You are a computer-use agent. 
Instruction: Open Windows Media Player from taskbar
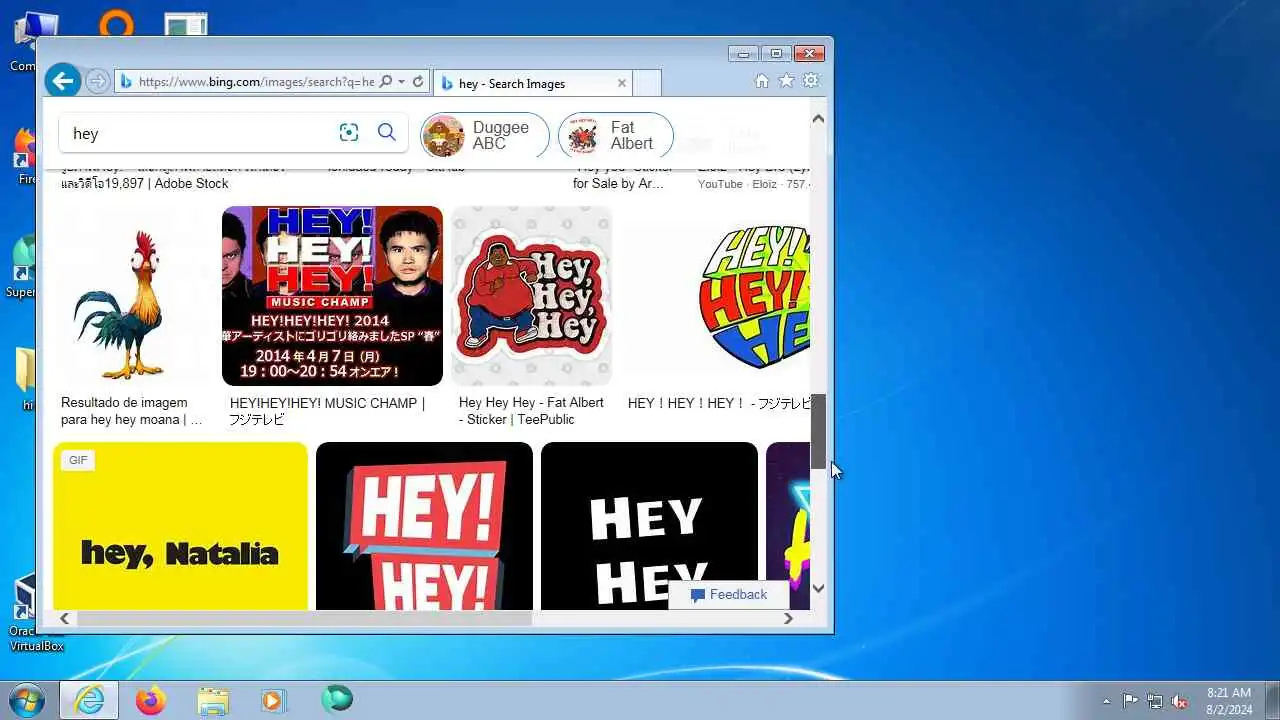pos(274,701)
